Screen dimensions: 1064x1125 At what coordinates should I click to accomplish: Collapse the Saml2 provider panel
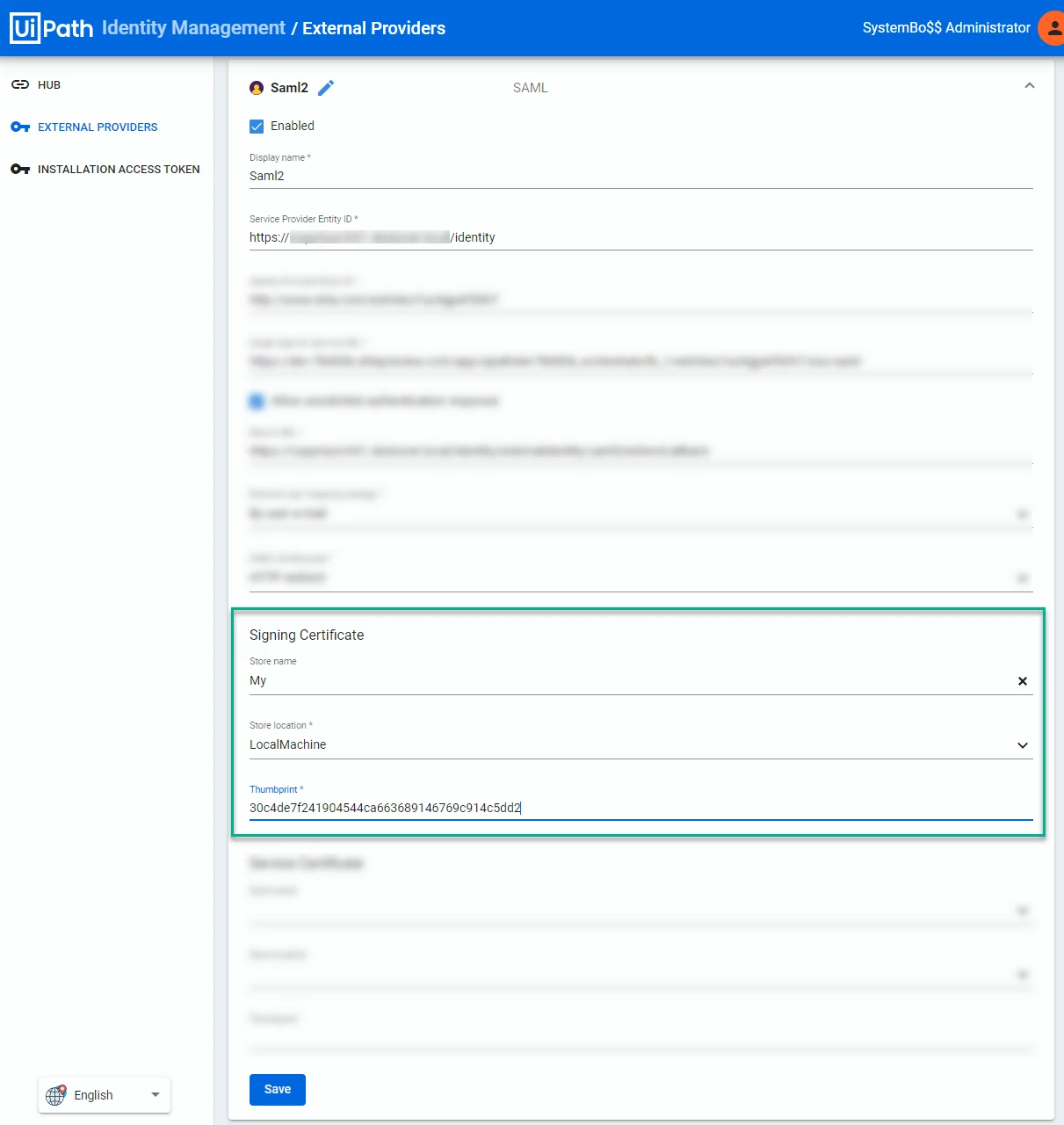[x=1030, y=86]
